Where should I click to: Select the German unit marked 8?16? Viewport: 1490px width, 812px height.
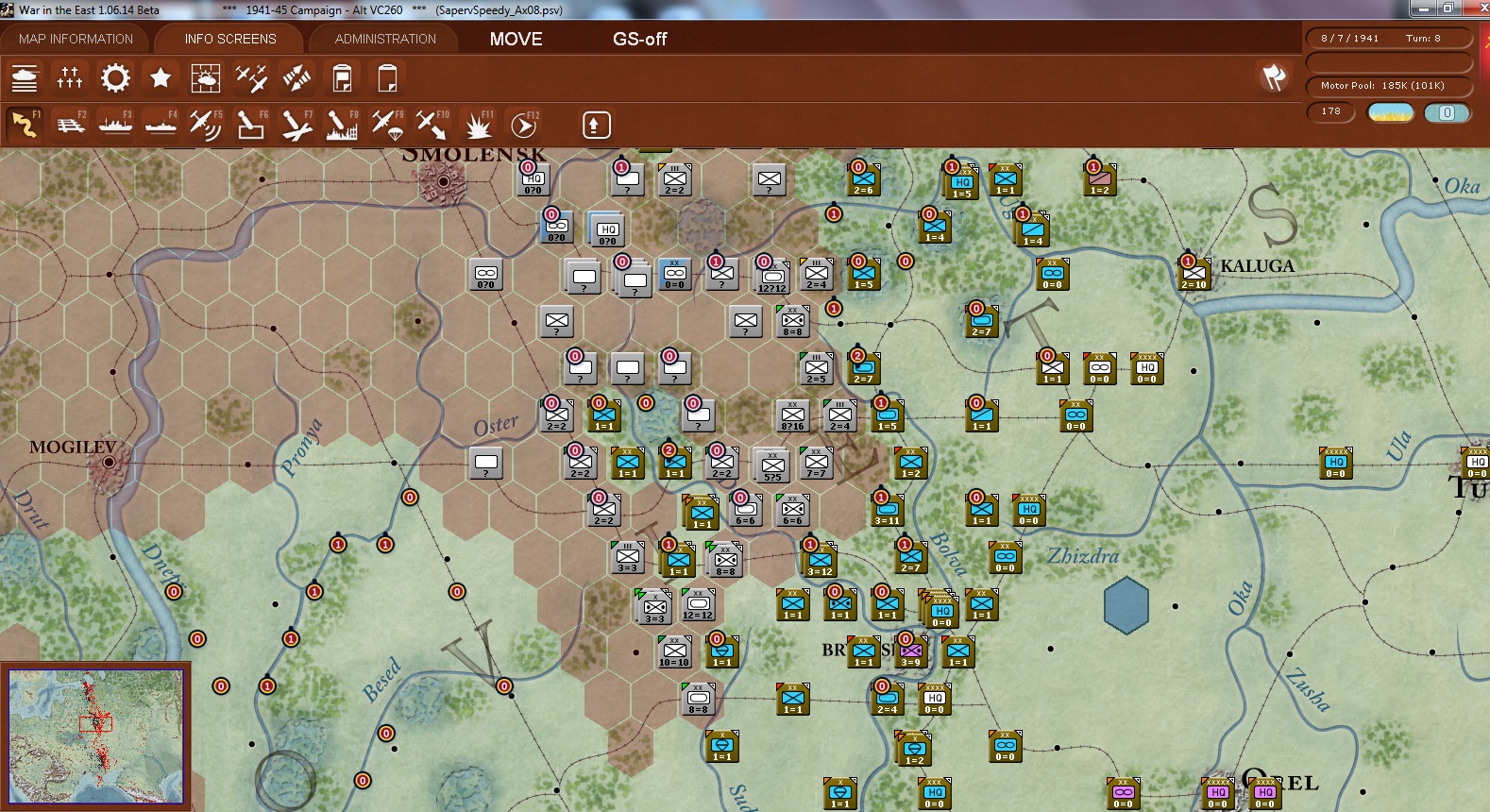click(x=792, y=415)
